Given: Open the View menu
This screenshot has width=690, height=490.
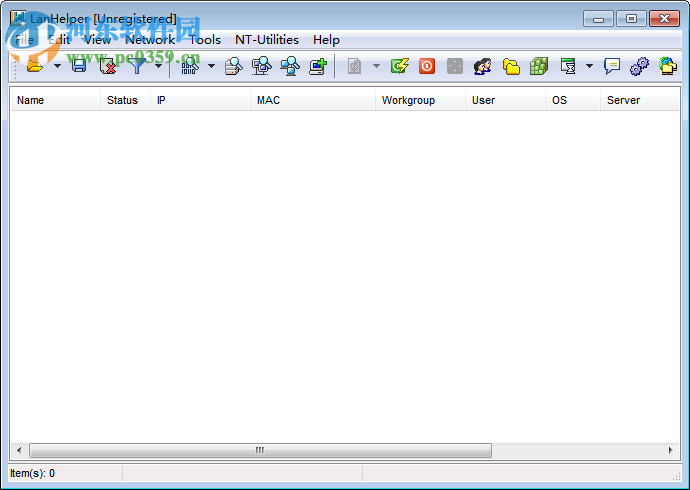Looking at the screenshot, I should 97,40.
